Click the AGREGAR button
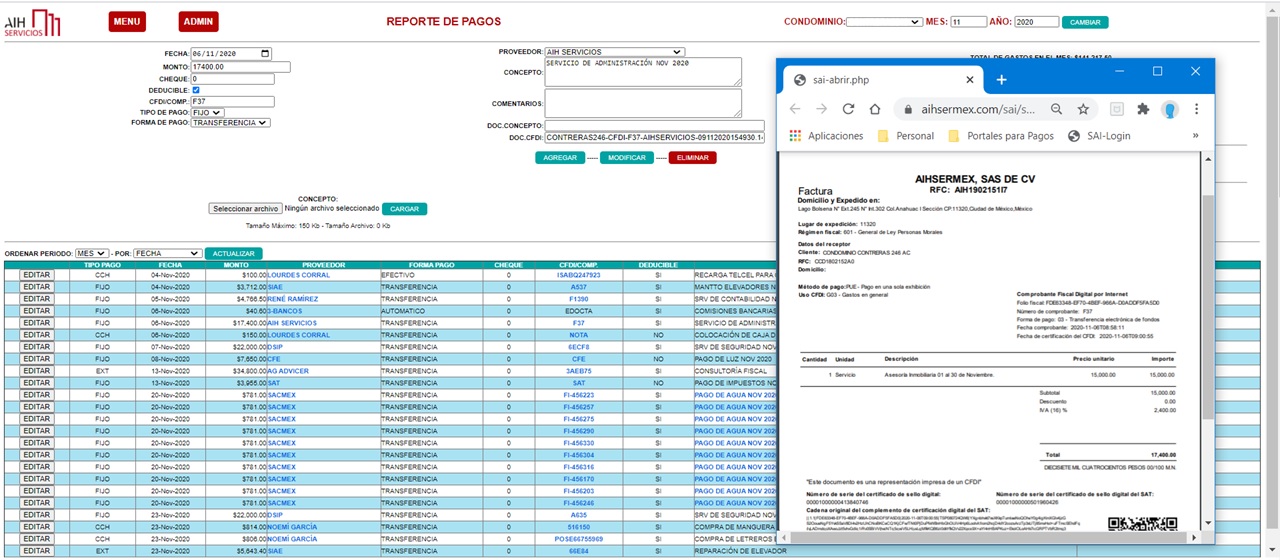The image size is (1280, 560). point(560,158)
